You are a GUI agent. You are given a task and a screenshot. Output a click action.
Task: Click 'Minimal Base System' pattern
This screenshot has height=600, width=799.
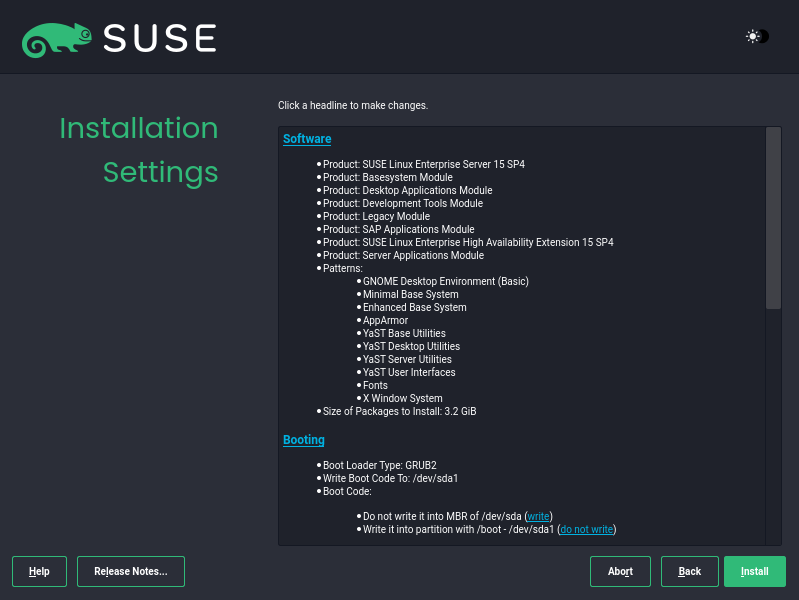pos(410,294)
